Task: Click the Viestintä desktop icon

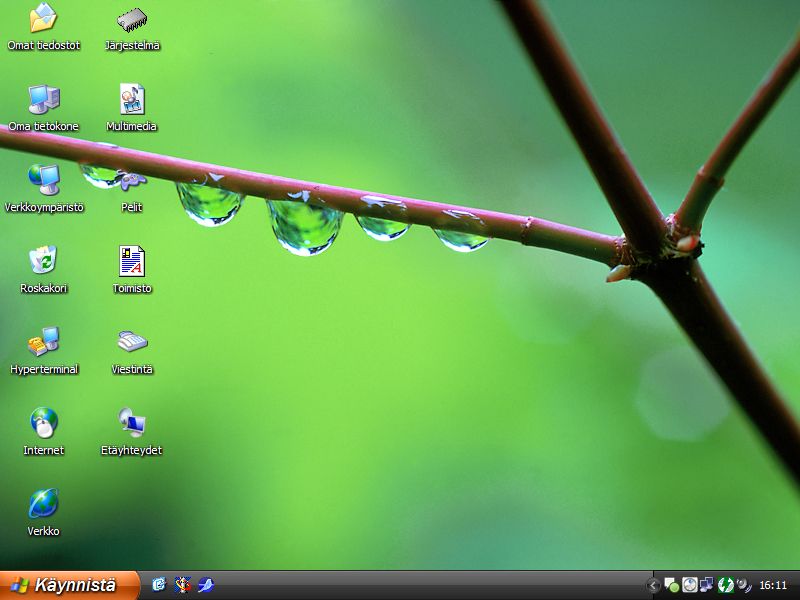Action: tap(132, 343)
